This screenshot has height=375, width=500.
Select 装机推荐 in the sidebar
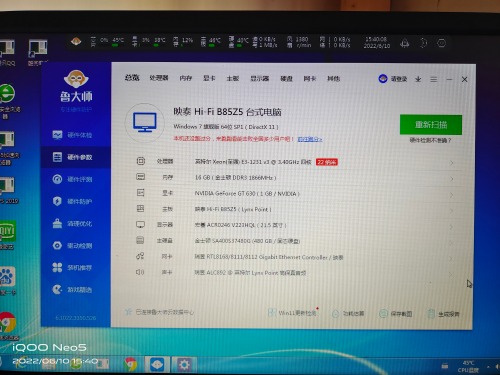pyautogui.click(x=72, y=267)
